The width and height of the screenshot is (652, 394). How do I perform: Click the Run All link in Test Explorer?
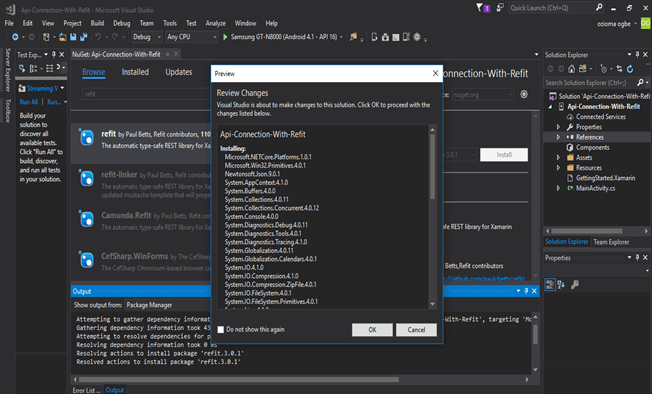(29, 102)
